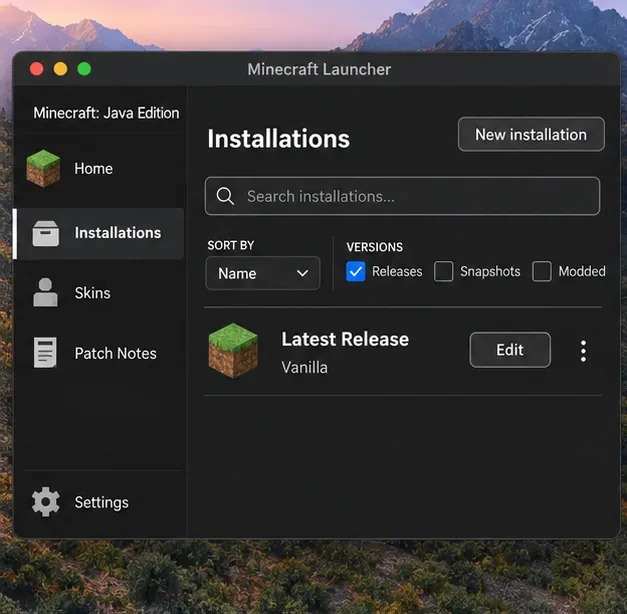The image size is (627, 614).
Task: Click the Installations archive box icon
Action: click(46, 233)
